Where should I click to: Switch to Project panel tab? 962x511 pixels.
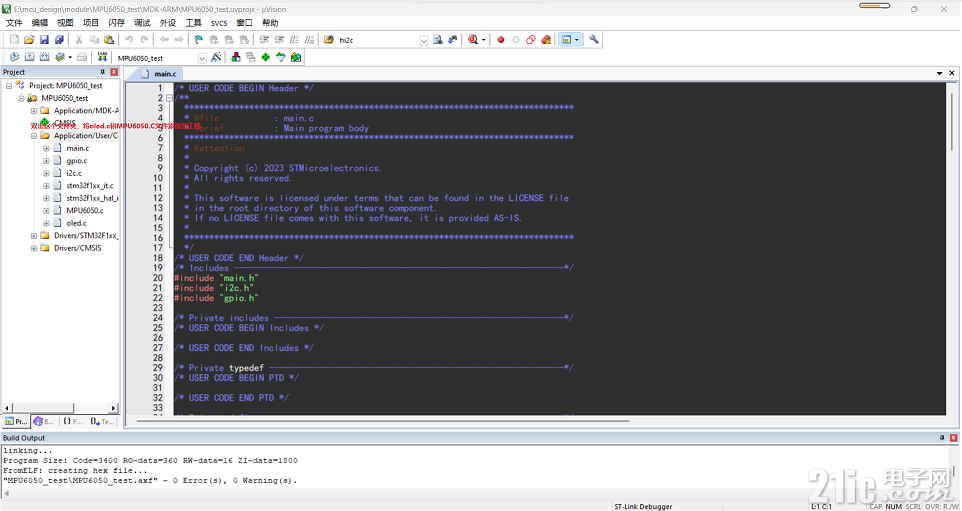(x=17, y=421)
